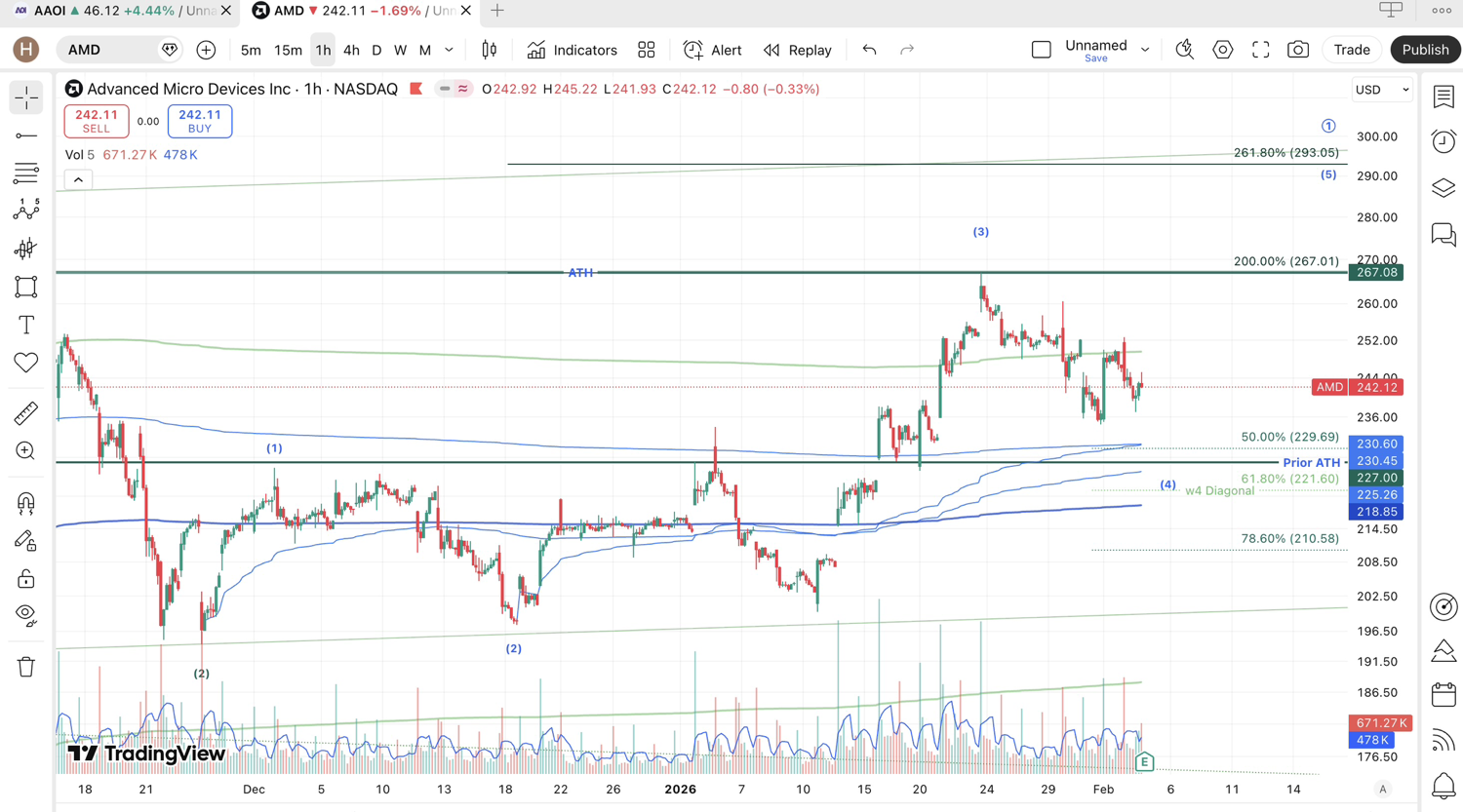Select the geometric shapes tool

(x=26, y=287)
